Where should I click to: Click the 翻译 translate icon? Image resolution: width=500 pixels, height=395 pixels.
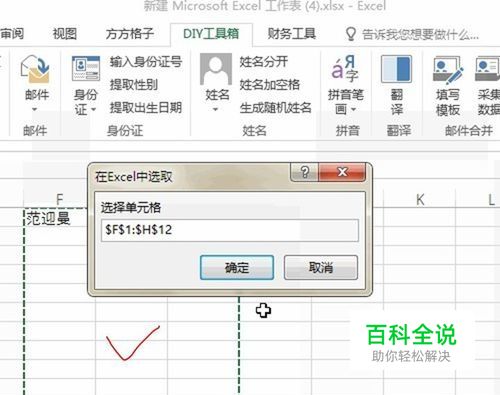pyautogui.click(x=396, y=69)
